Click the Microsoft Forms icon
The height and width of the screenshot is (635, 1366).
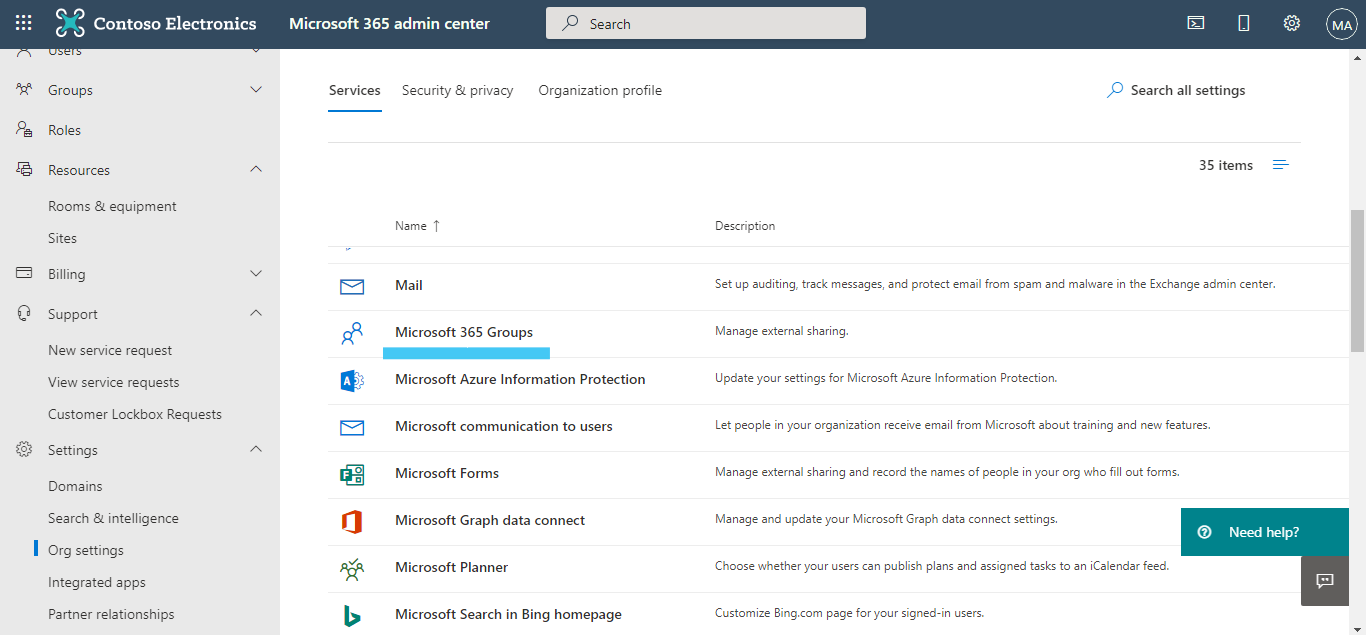[352, 474]
